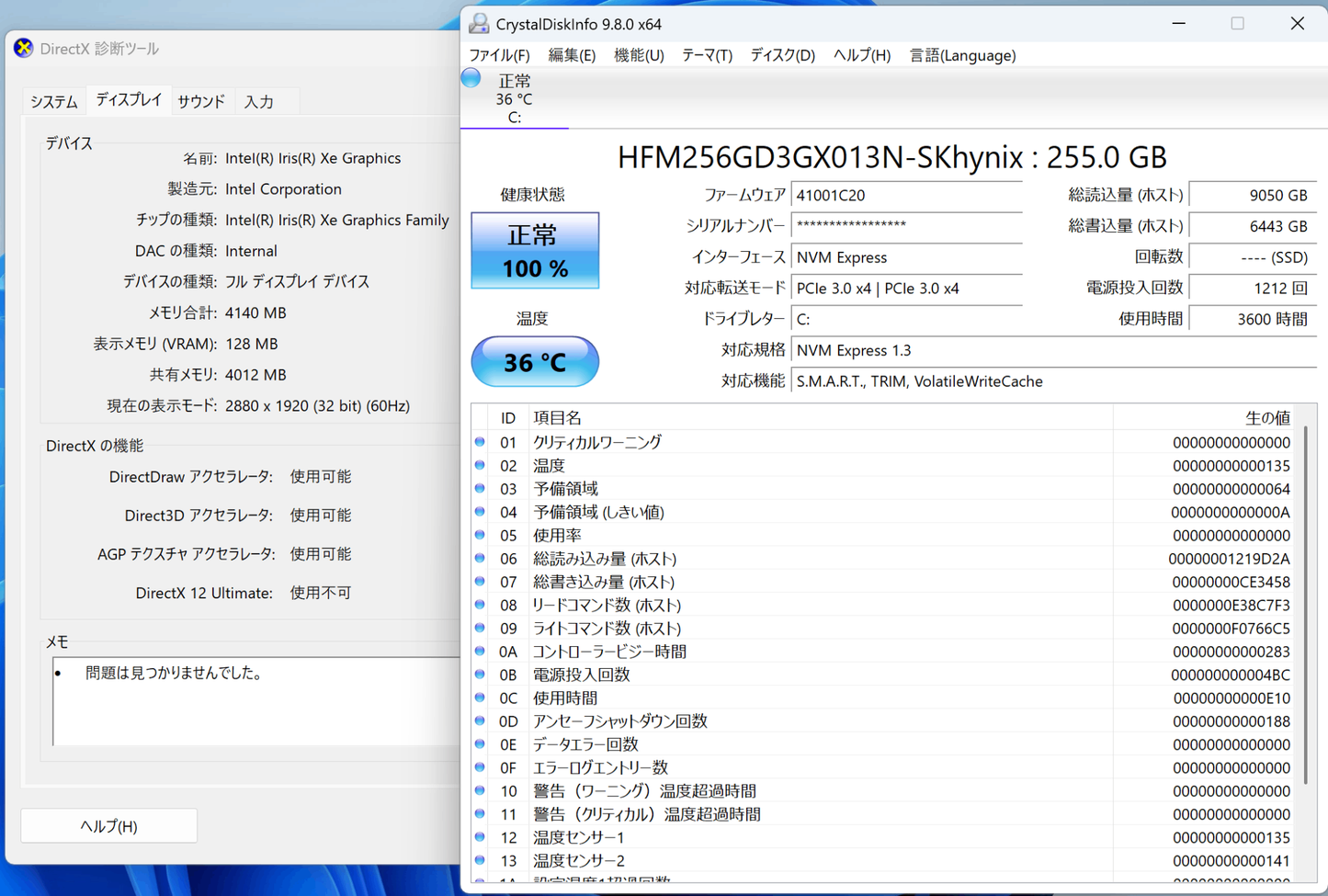Screen dimensions: 1328x896
Task: Click the 電源投入回数 value 1212 回
Action: [1253, 288]
